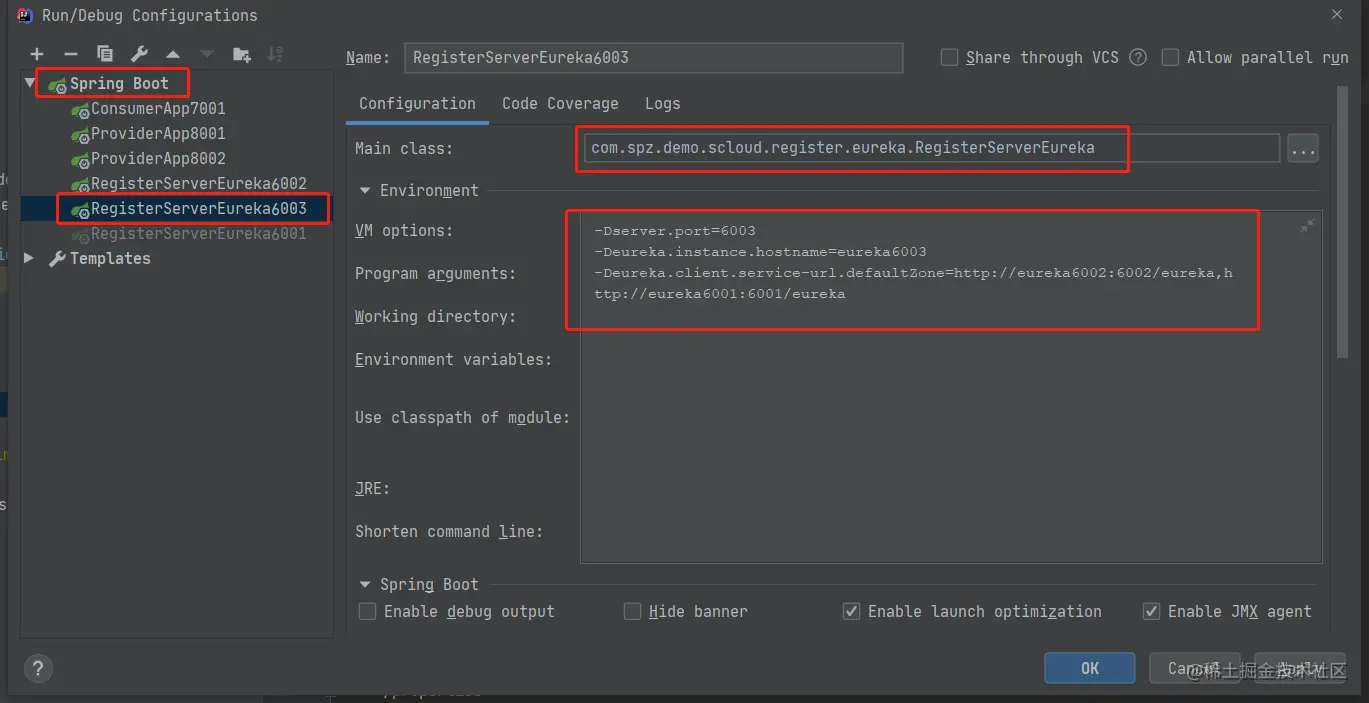Copy the selected configuration
The image size is (1369, 703).
105,54
